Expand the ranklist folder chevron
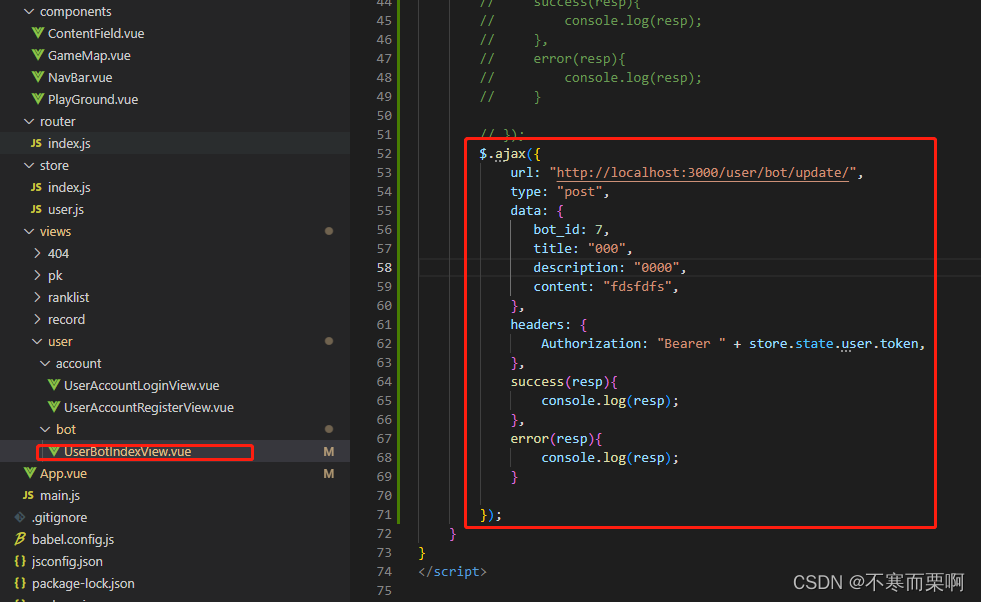Screen dimensions: 981x602 (37, 297)
